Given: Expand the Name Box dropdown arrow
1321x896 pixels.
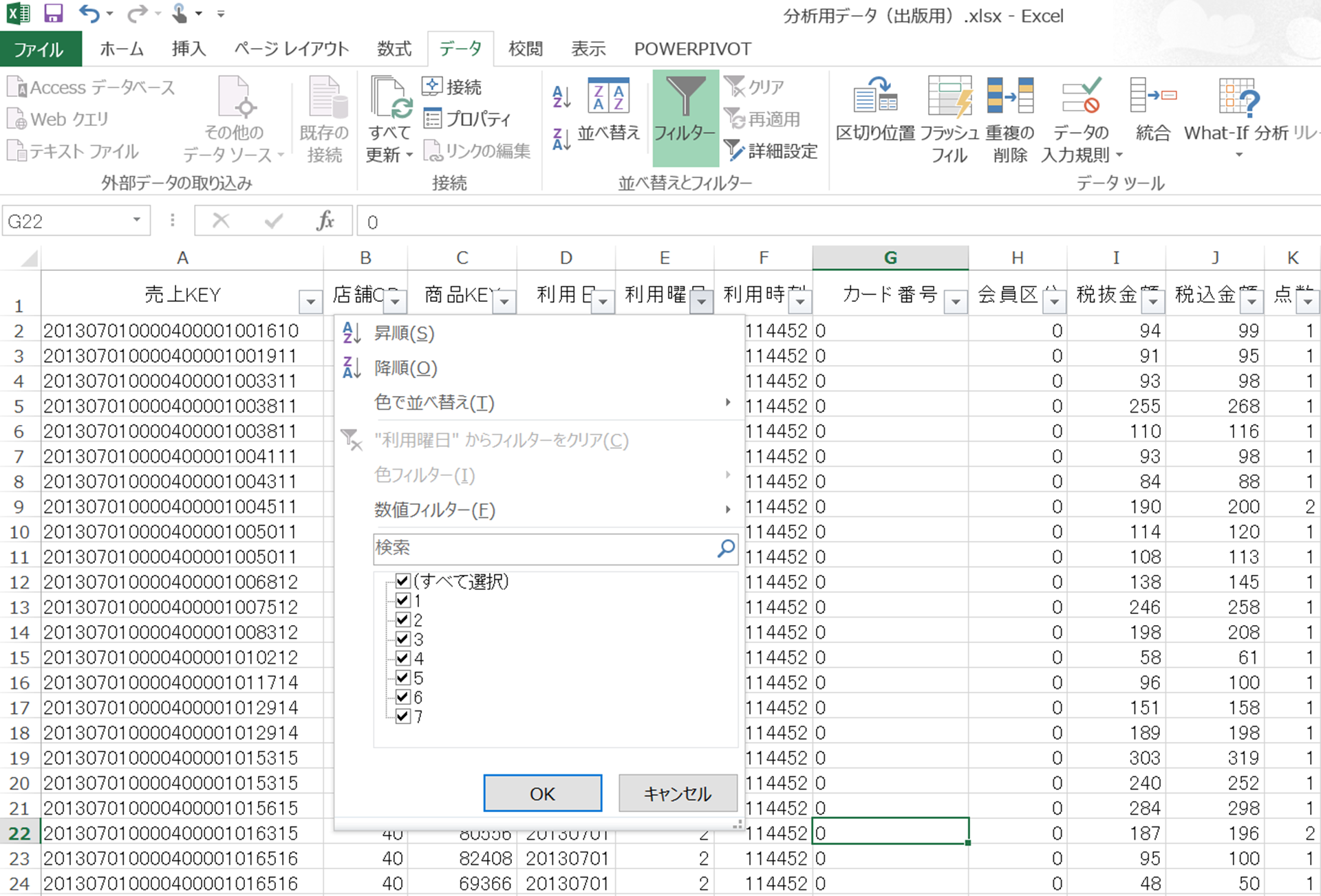Looking at the screenshot, I should coord(137,220).
